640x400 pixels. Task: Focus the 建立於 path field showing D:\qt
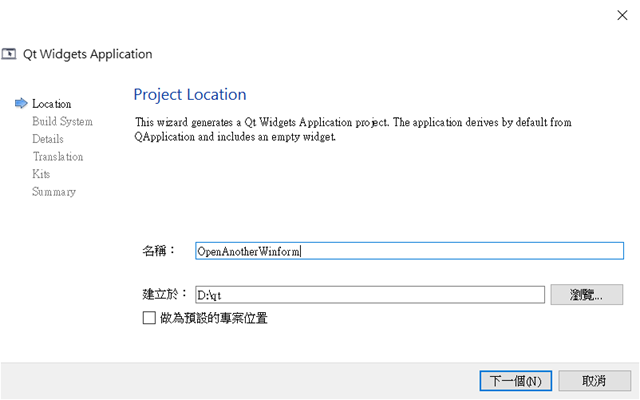370,295
